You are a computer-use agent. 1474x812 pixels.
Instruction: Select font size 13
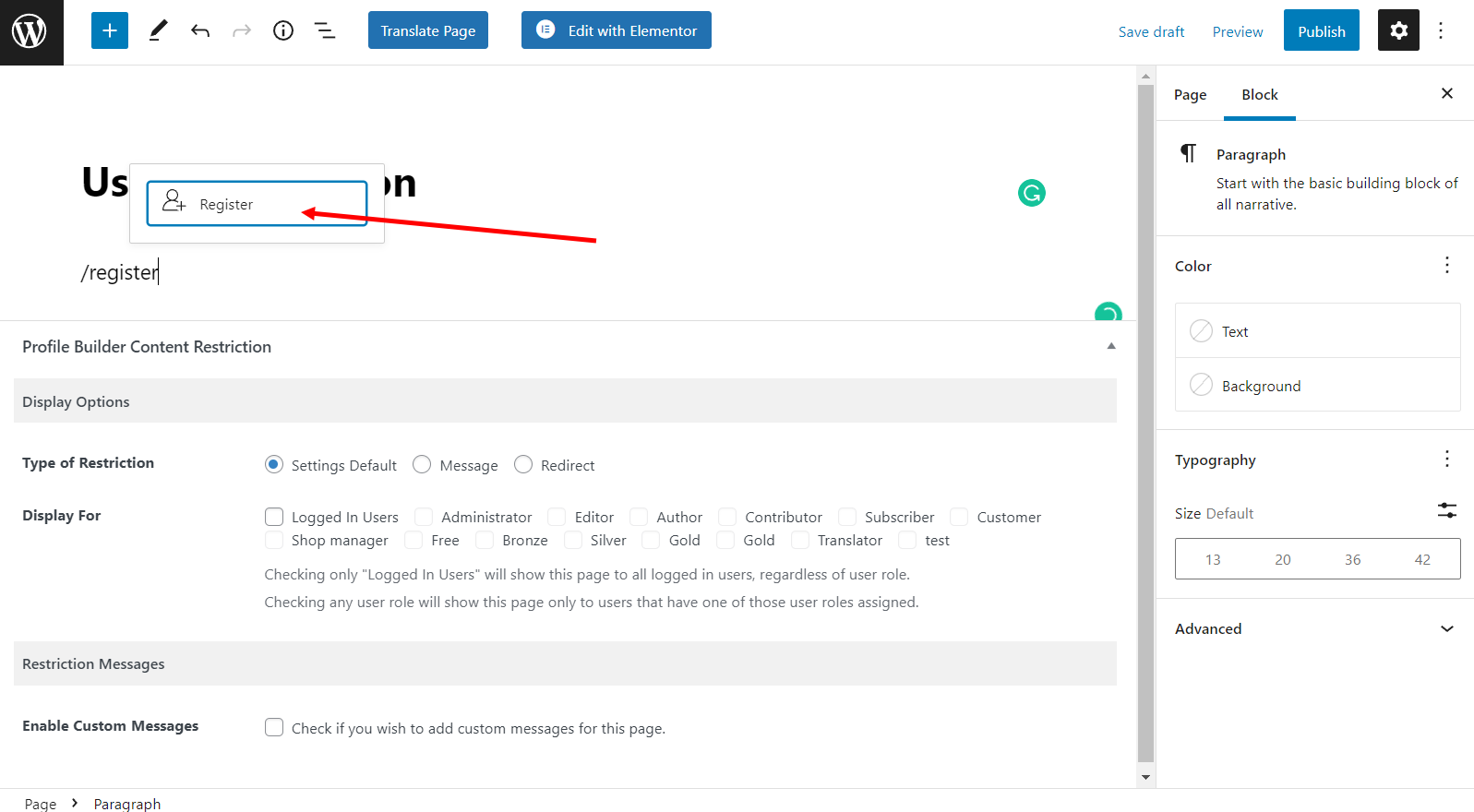1213,559
